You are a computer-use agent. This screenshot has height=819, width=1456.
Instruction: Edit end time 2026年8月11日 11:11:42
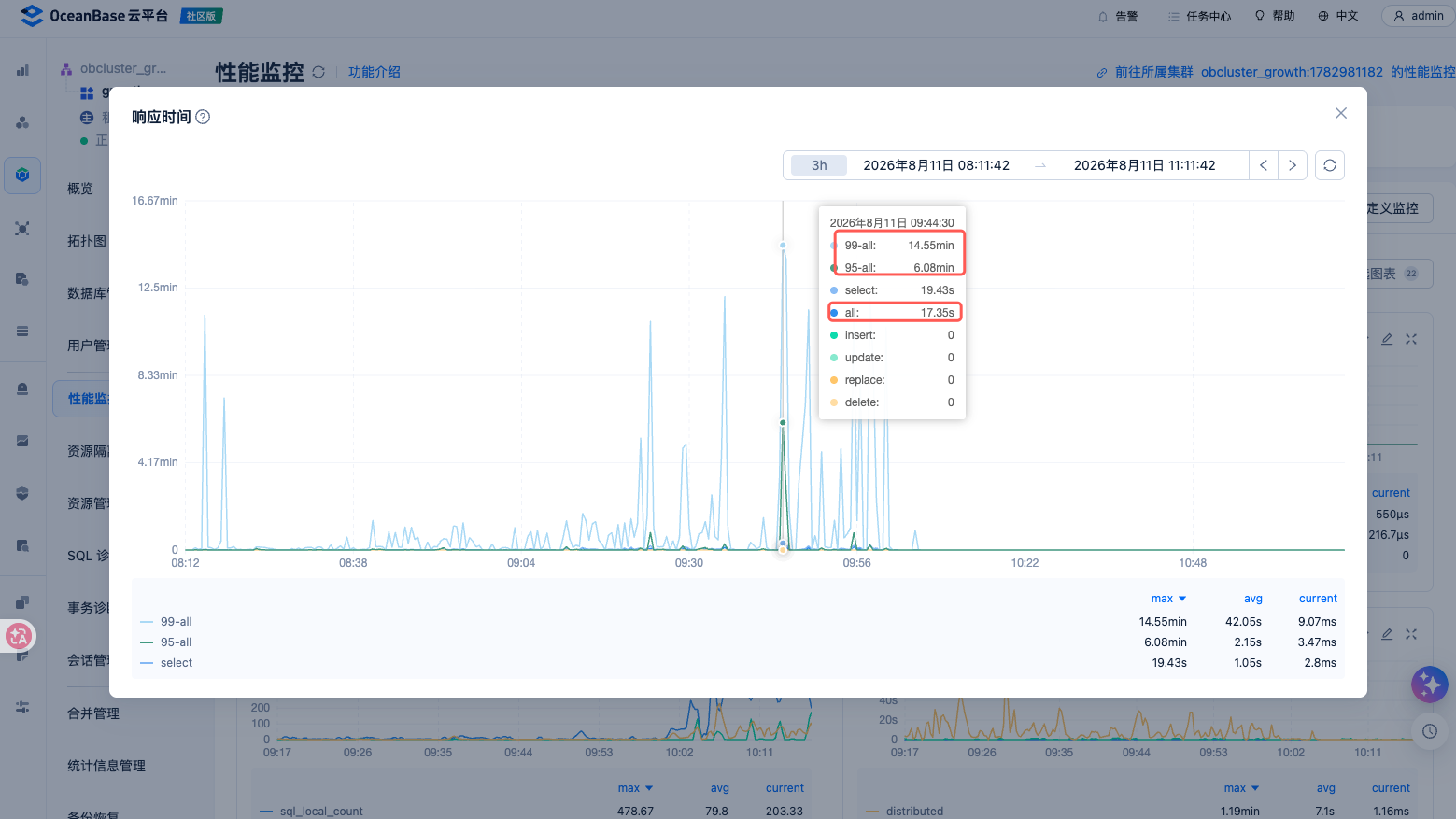click(x=1144, y=165)
